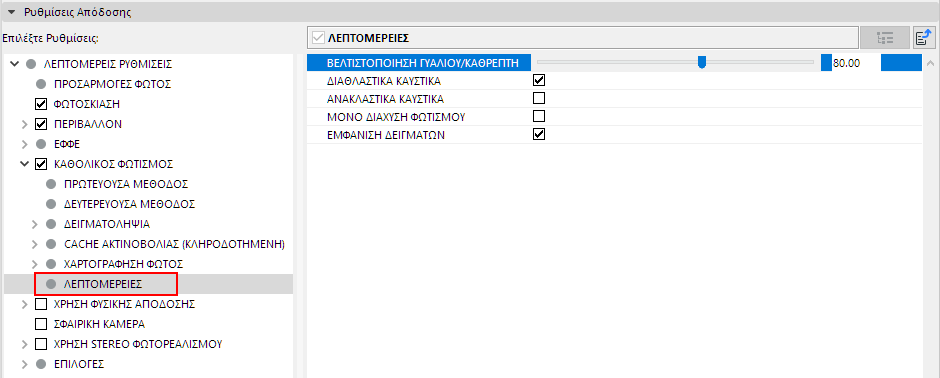Viewport: 940px width, 378px height.
Task: Click the ΜΟΝΟ ΔΙΑΧΥΣΗ ΦΩΤΙΣΜΟΥ label
Action: click(x=397, y=117)
